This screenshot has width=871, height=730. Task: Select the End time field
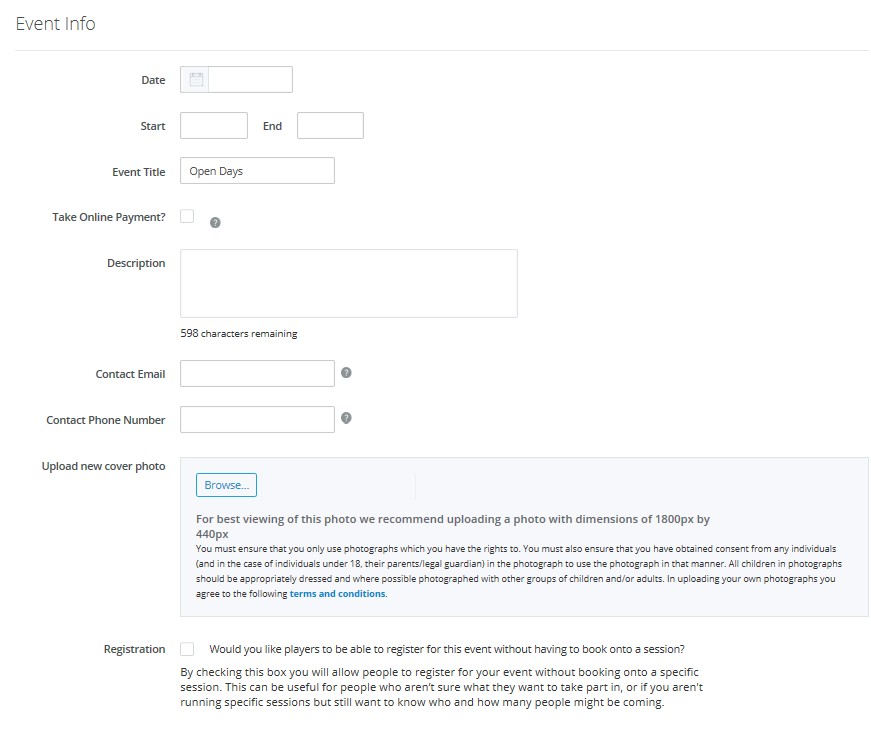[331, 126]
